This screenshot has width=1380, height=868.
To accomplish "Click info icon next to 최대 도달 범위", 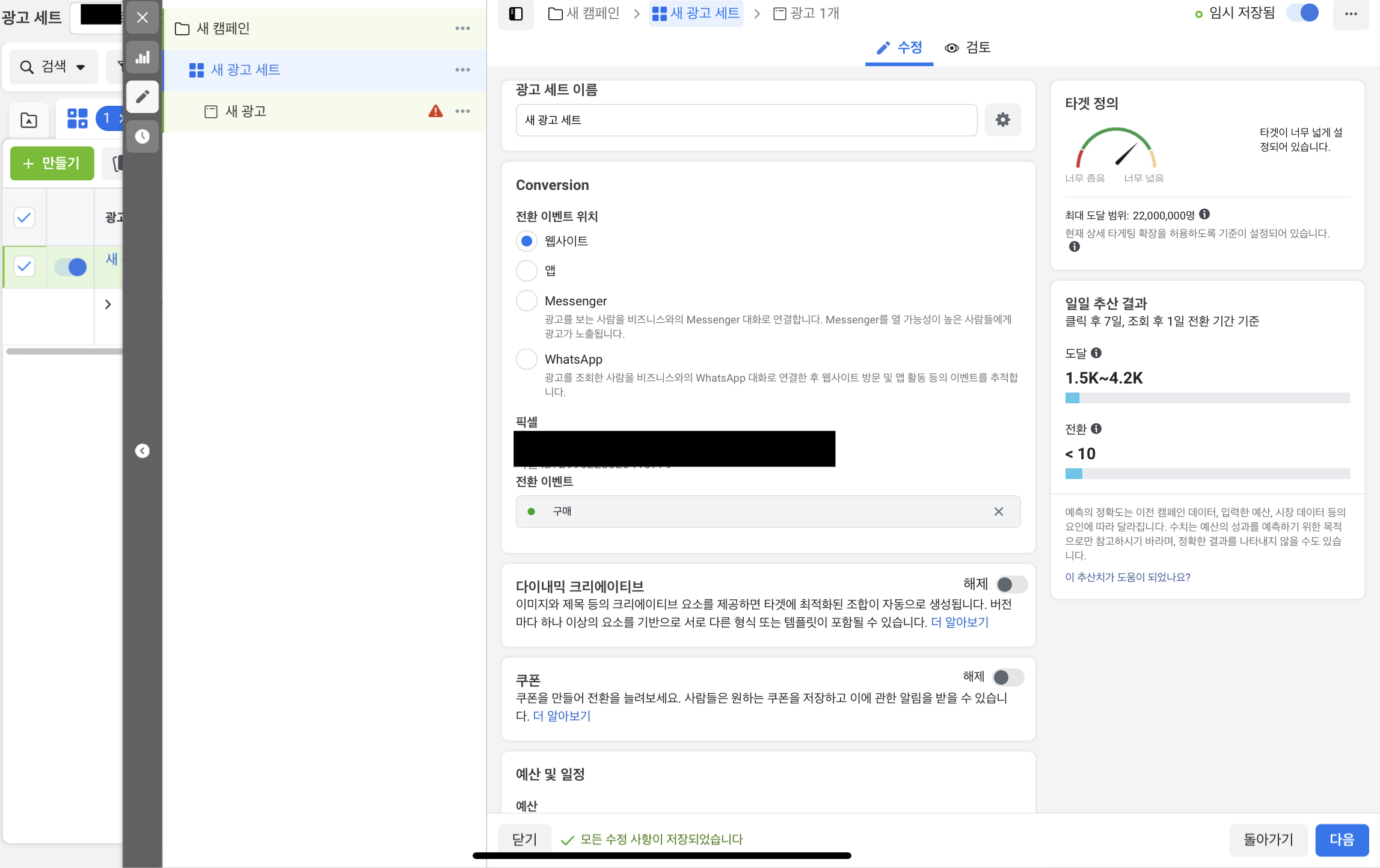I will click(x=1204, y=214).
